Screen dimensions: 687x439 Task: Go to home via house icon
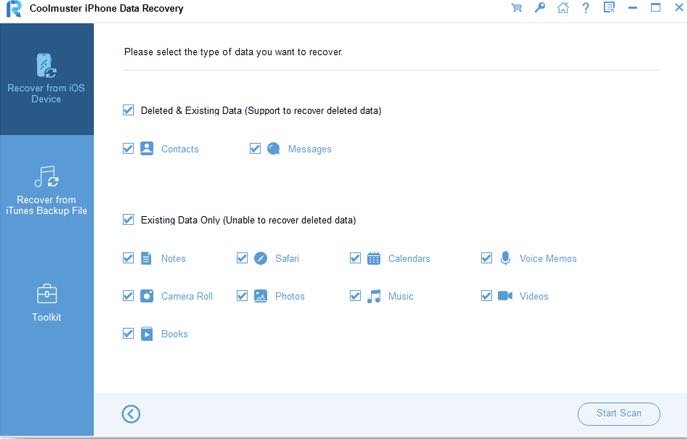click(563, 7)
